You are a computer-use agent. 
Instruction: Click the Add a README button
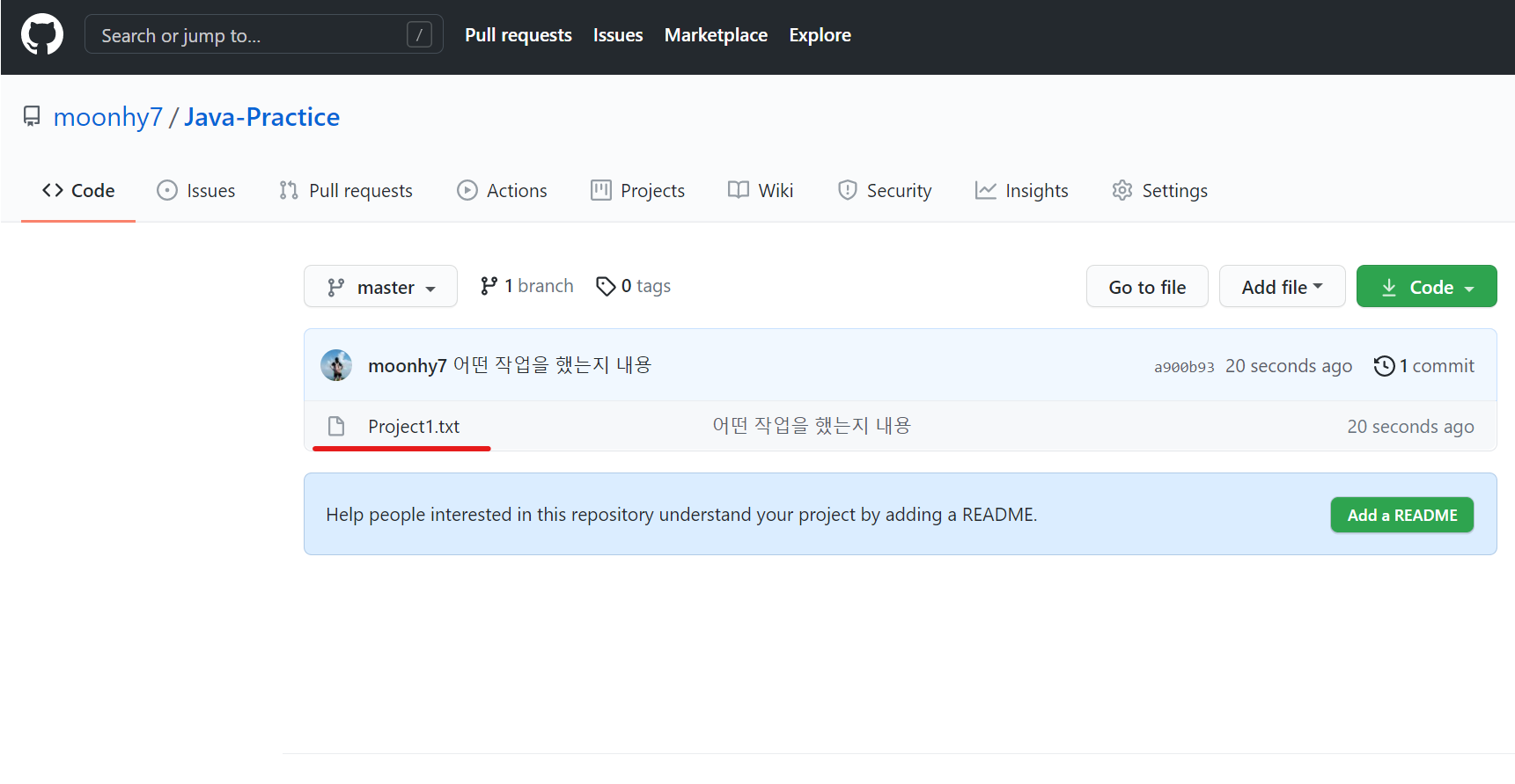click(1401, 515)
